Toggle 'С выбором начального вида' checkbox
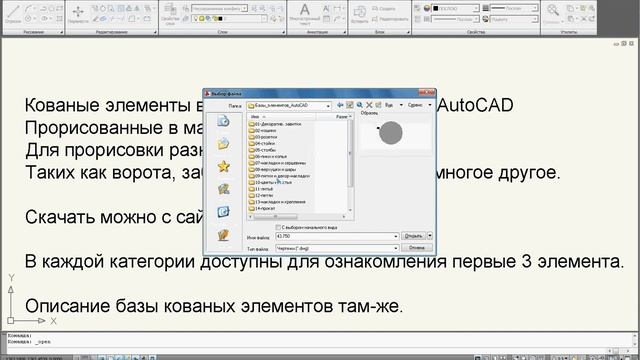The width and height of the screenshot is (640, 360). (278, 227)
